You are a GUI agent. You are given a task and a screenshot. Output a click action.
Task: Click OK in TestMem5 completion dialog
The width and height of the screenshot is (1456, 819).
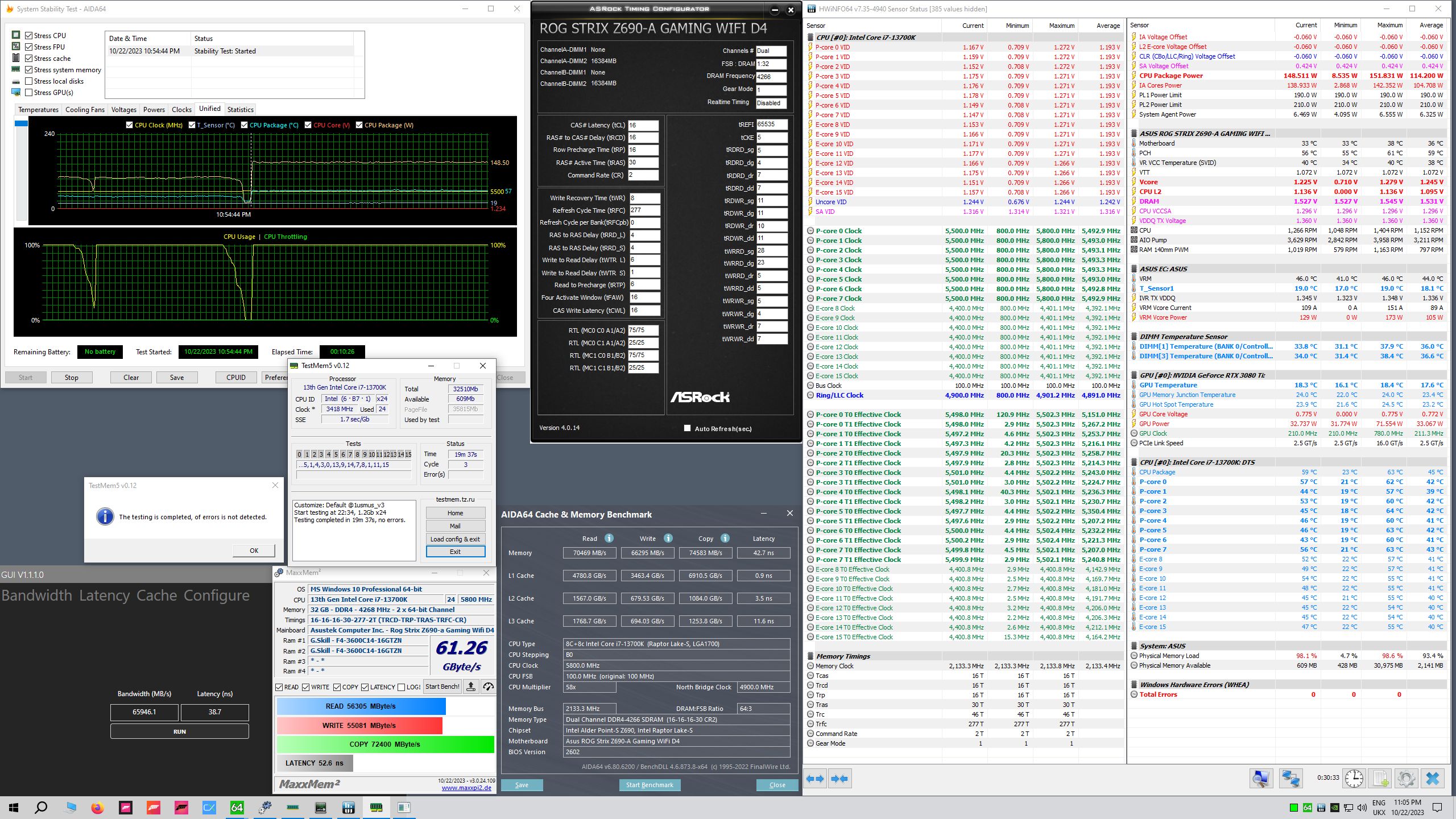point(254,551)
